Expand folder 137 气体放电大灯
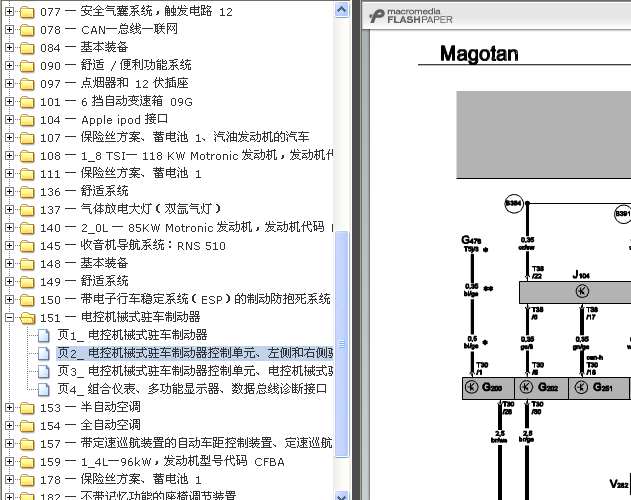The image size is (631, 500). 9,209
